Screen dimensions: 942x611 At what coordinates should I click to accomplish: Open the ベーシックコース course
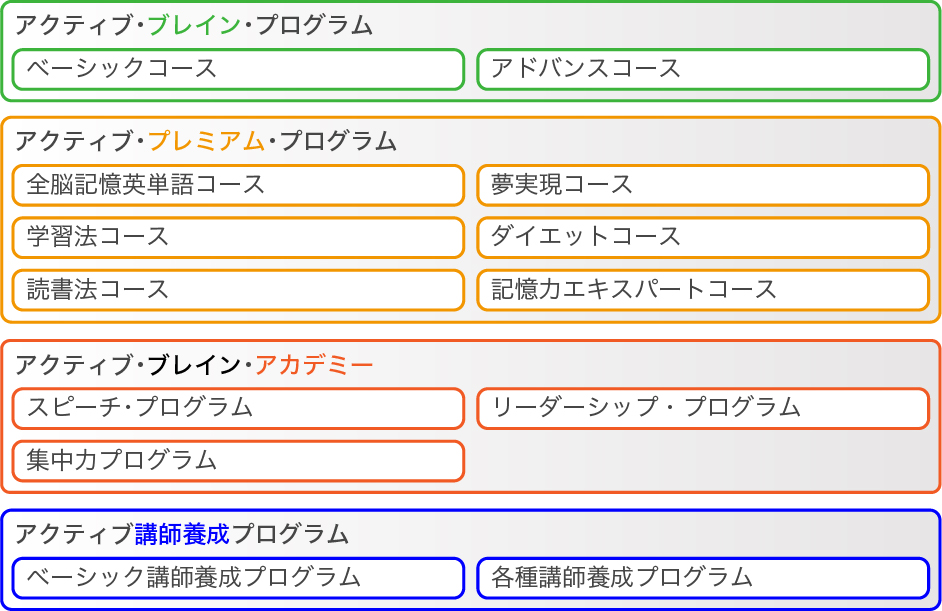(239, 70)
